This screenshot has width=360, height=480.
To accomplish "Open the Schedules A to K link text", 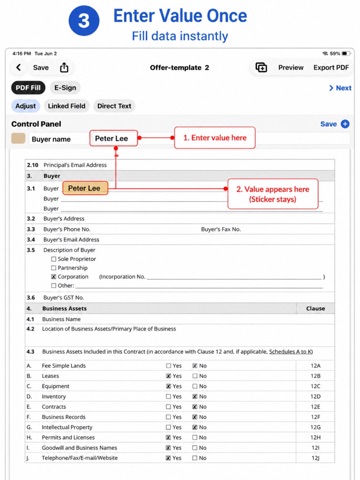I will pyautogui.click(x=291, y=352).
